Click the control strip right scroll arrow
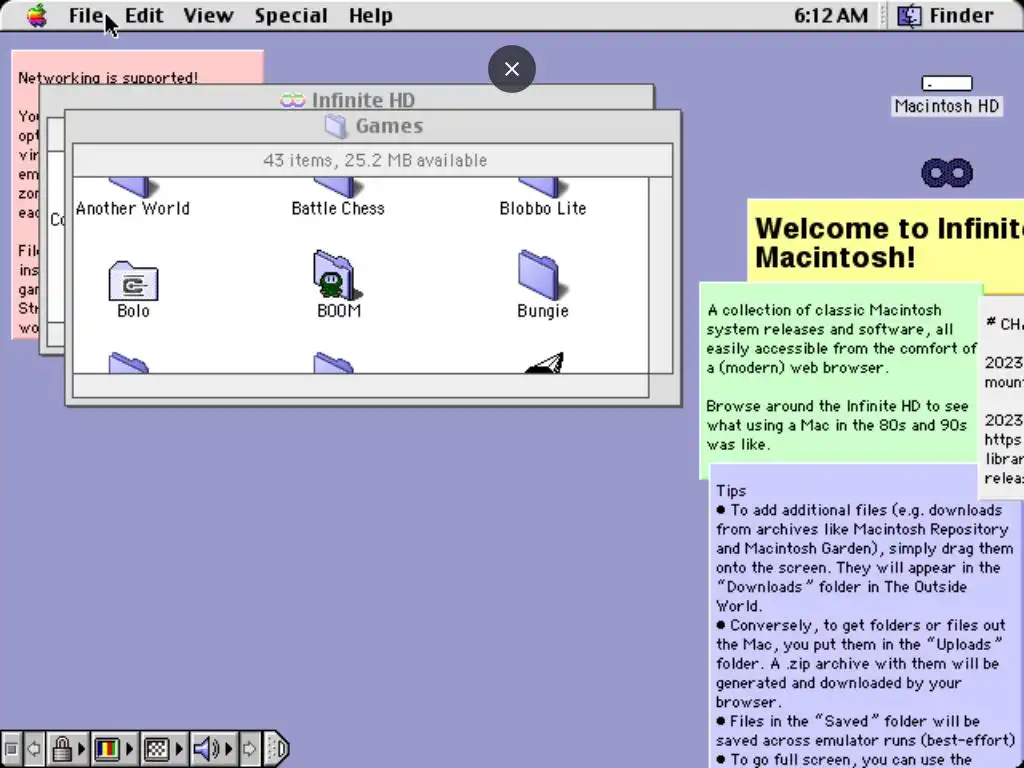 (249, 749)
